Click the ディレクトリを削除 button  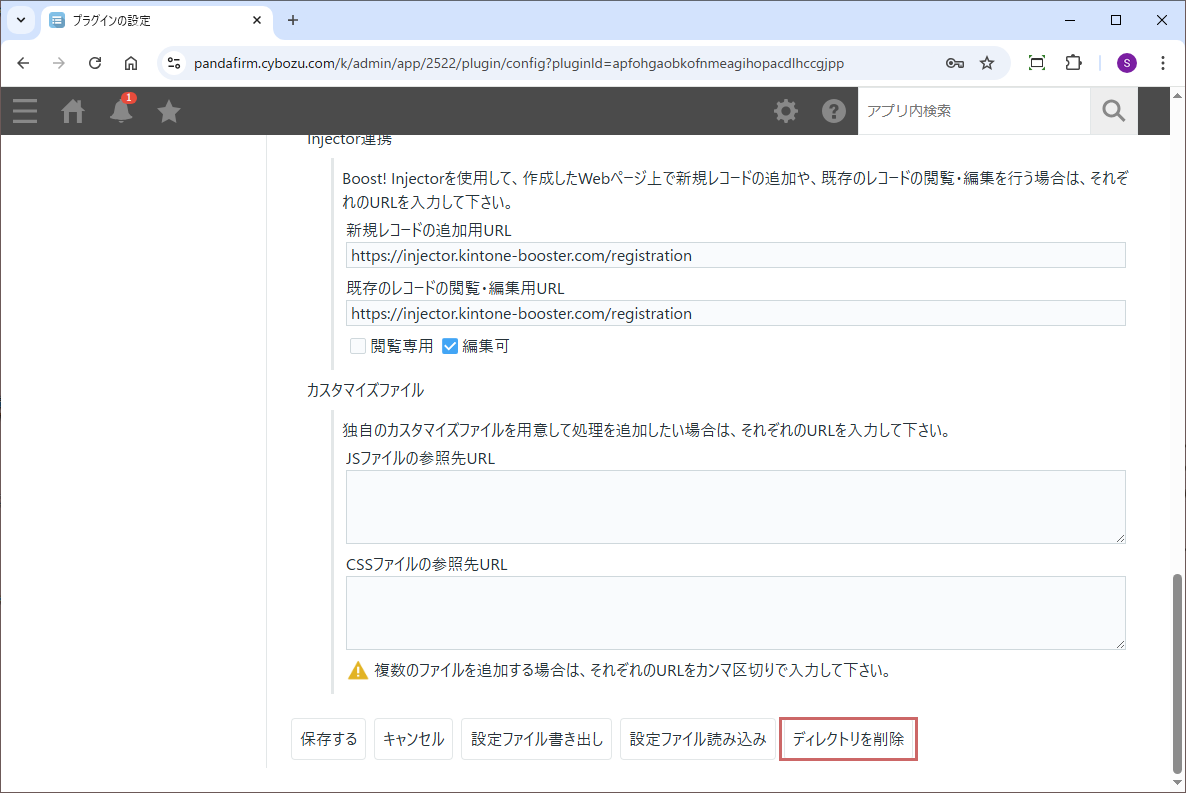click(x=848, y=740)
